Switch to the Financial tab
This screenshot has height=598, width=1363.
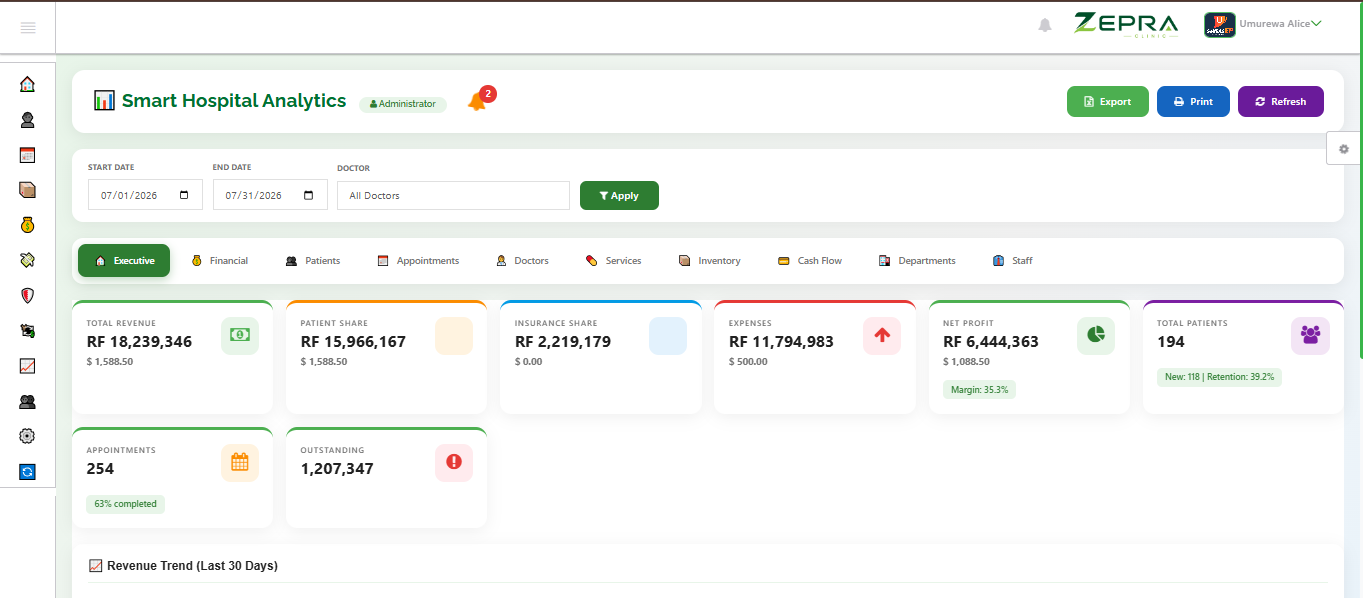[219, 260]
